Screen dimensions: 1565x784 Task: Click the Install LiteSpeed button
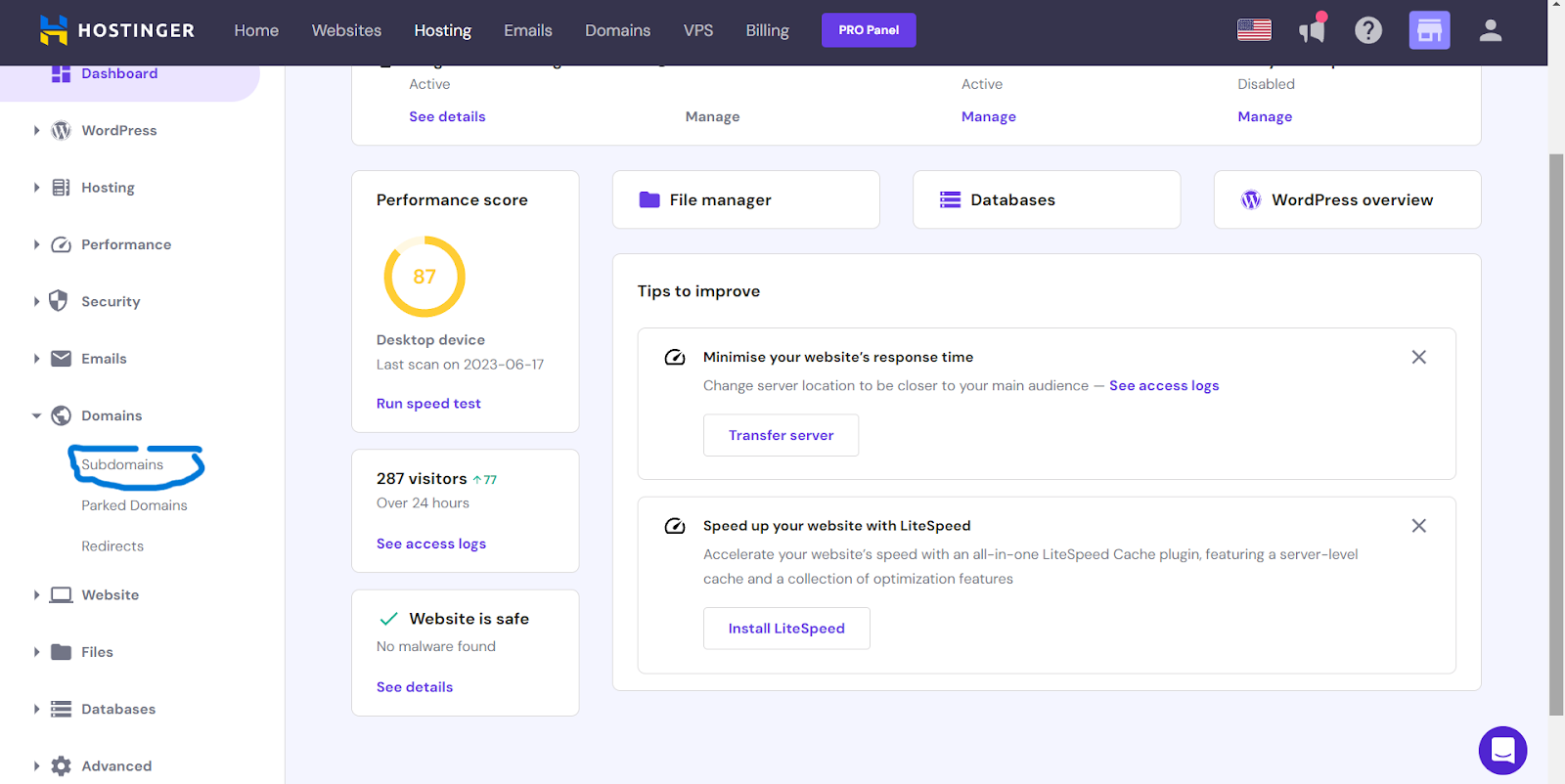pos(786,629)
